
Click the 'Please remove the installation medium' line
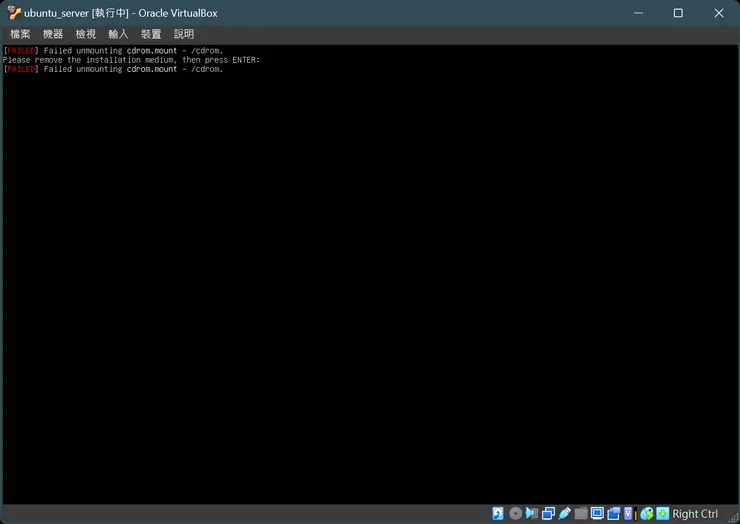pos(131,60)
